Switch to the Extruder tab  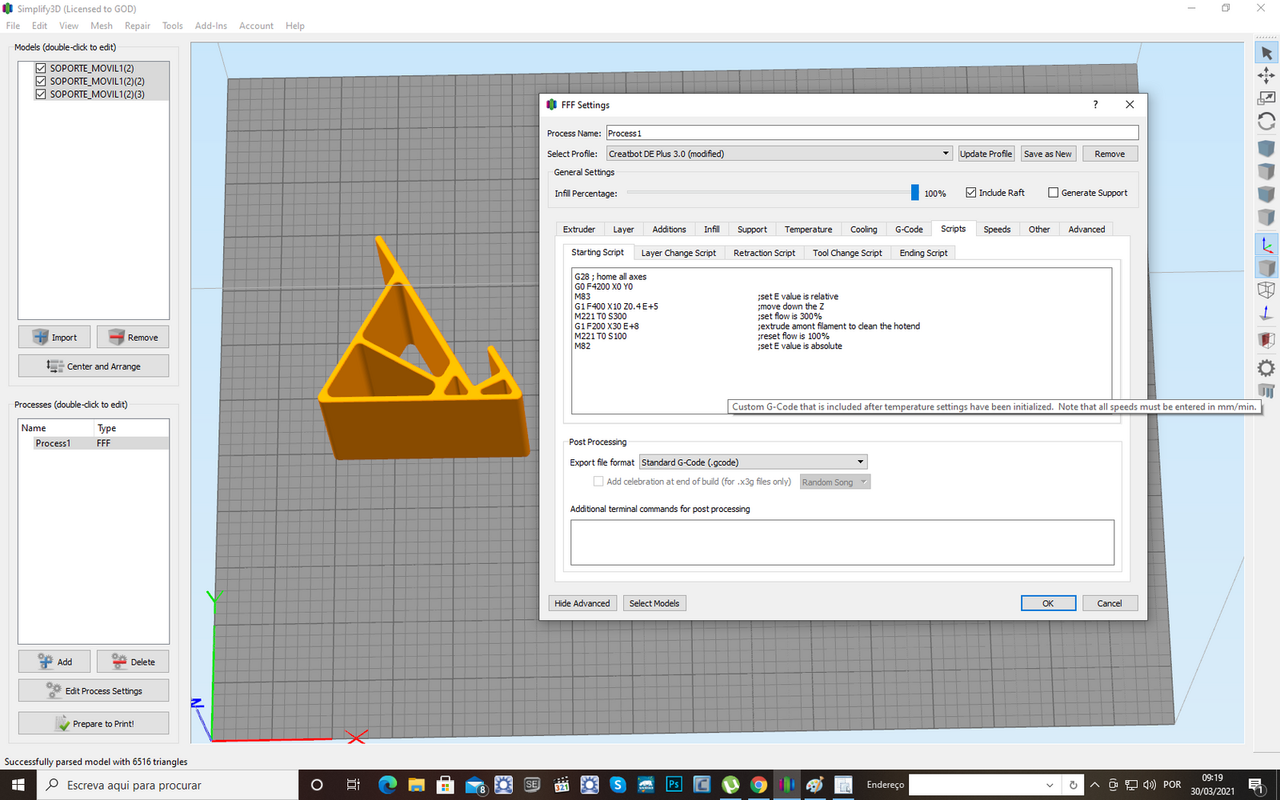pyautogui.click(x=579, y=229)
